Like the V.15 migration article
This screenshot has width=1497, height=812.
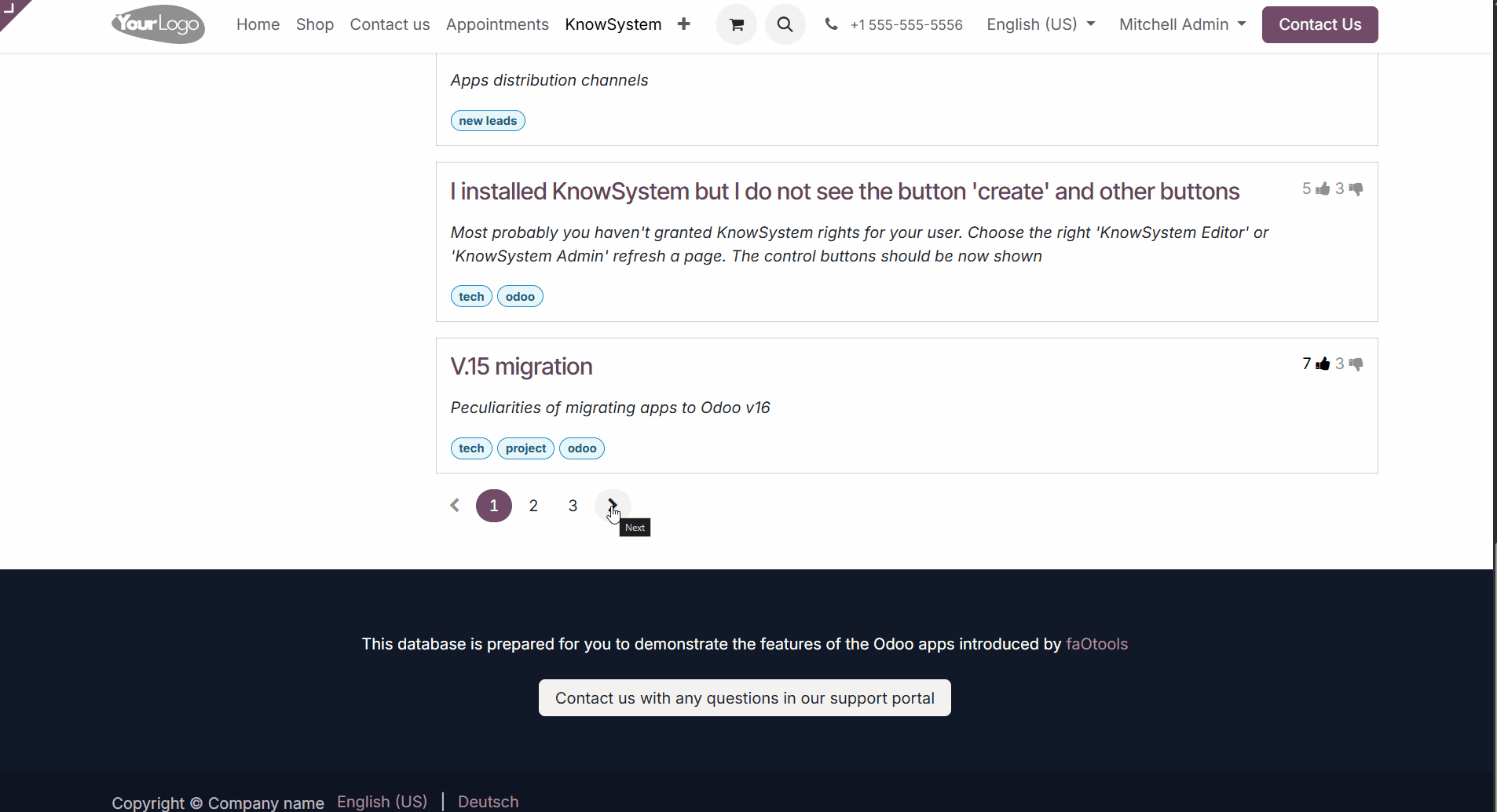click(1323, 364)
